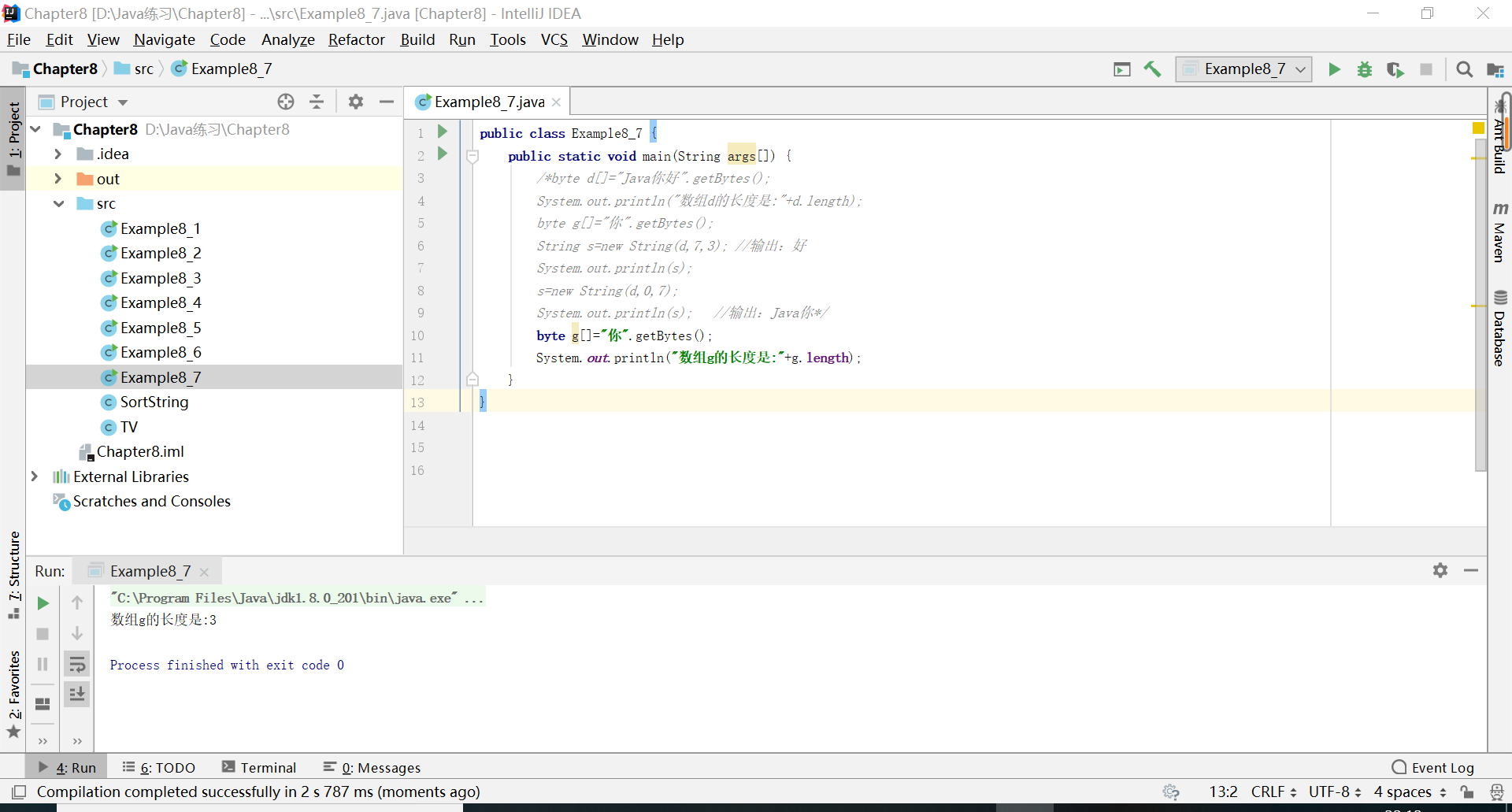The image size is (1512, 812).
Task: Toggle scroll to end in Run console
Action: coord(77,694)
